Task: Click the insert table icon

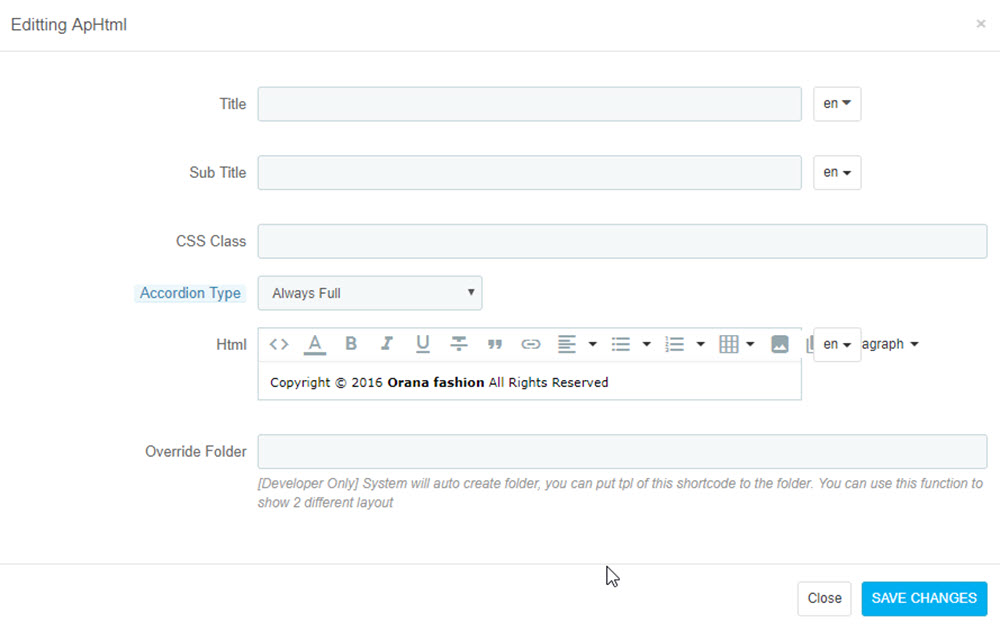Action: pos(728,344)
